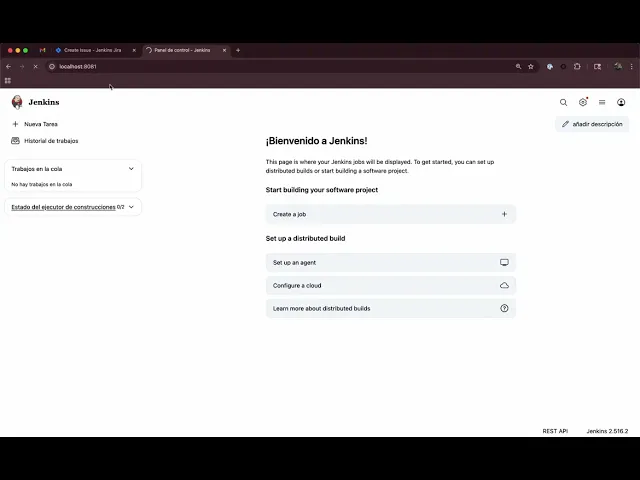Click añadir descripción button
This screenshot has height=480, width=640.
tap(592, 124)
